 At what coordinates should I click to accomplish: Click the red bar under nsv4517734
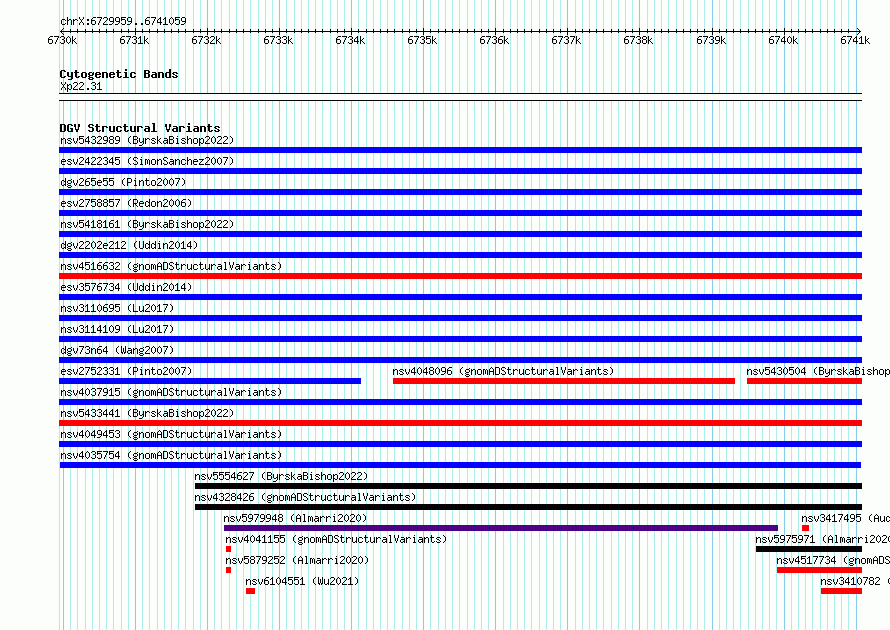[820, 570]
